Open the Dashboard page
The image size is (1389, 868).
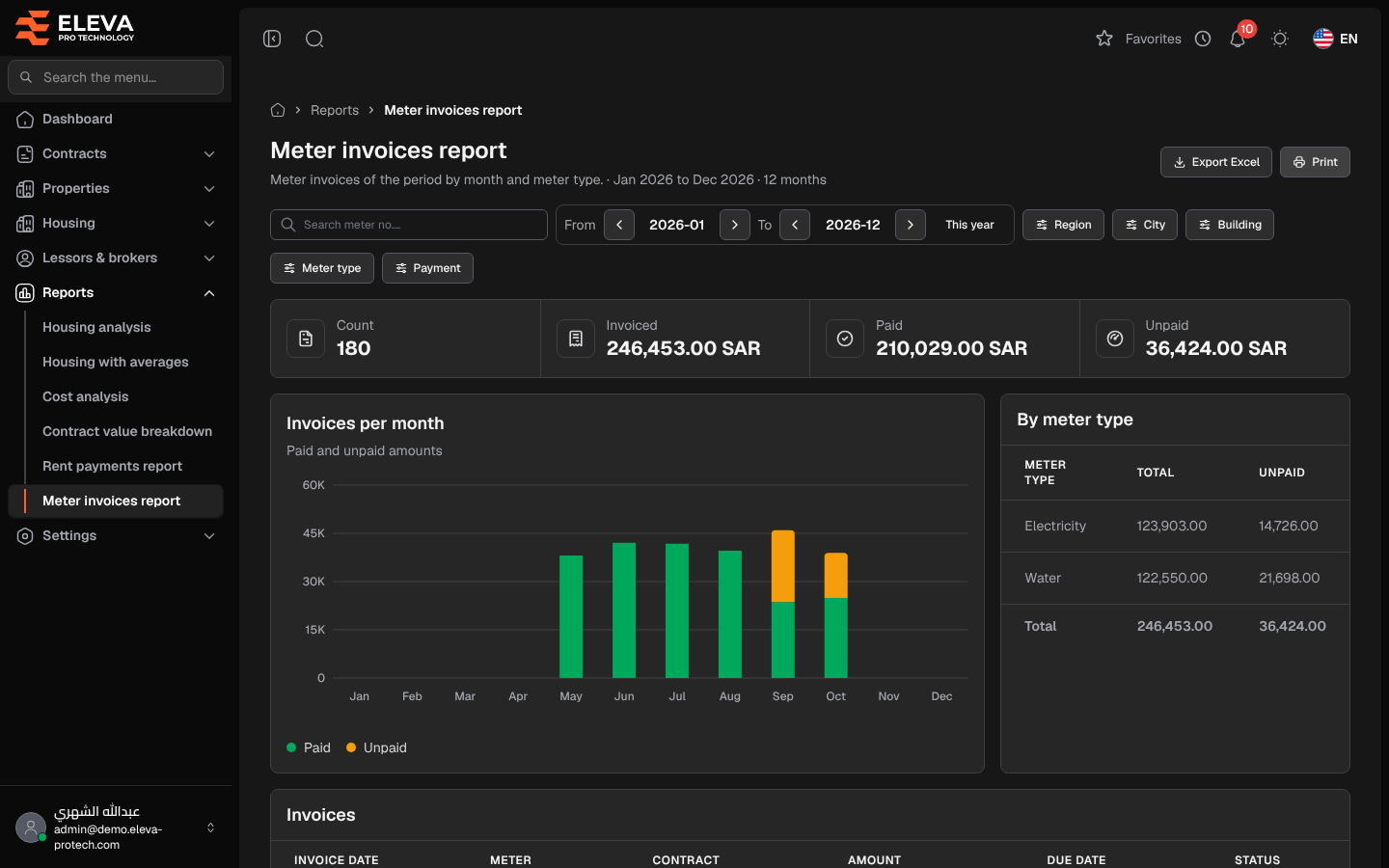pos(116,119)
